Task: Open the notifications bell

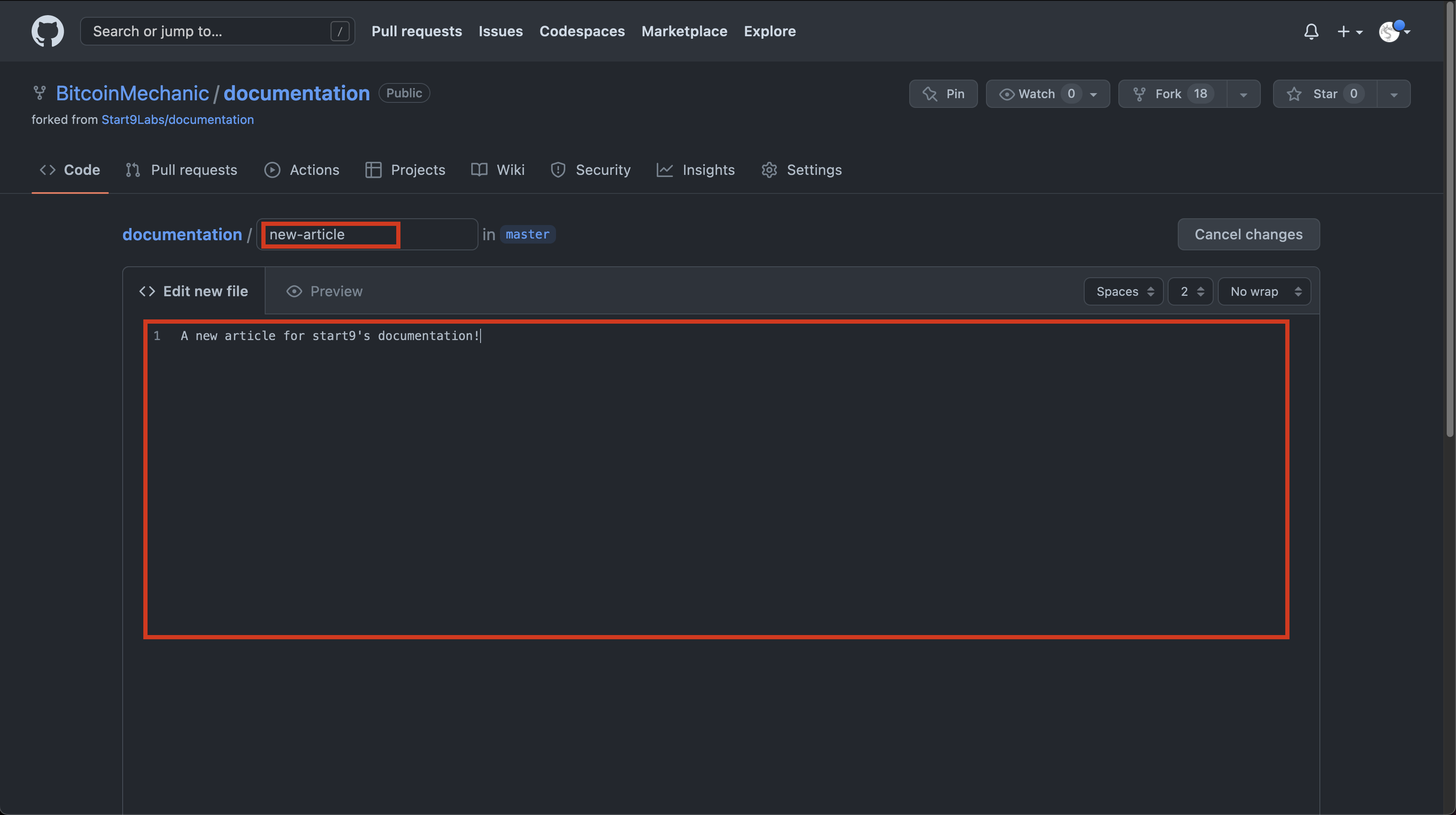Action: click(1311, 32)
